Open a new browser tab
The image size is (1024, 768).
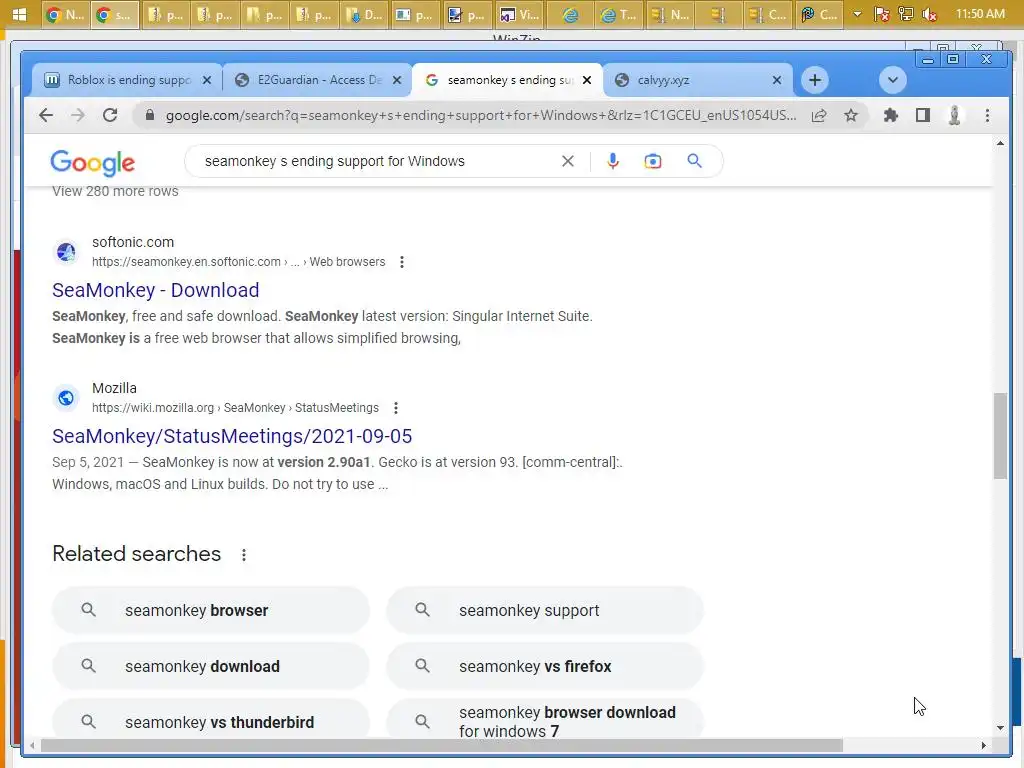pyautogui.click(x=814, y=80)
